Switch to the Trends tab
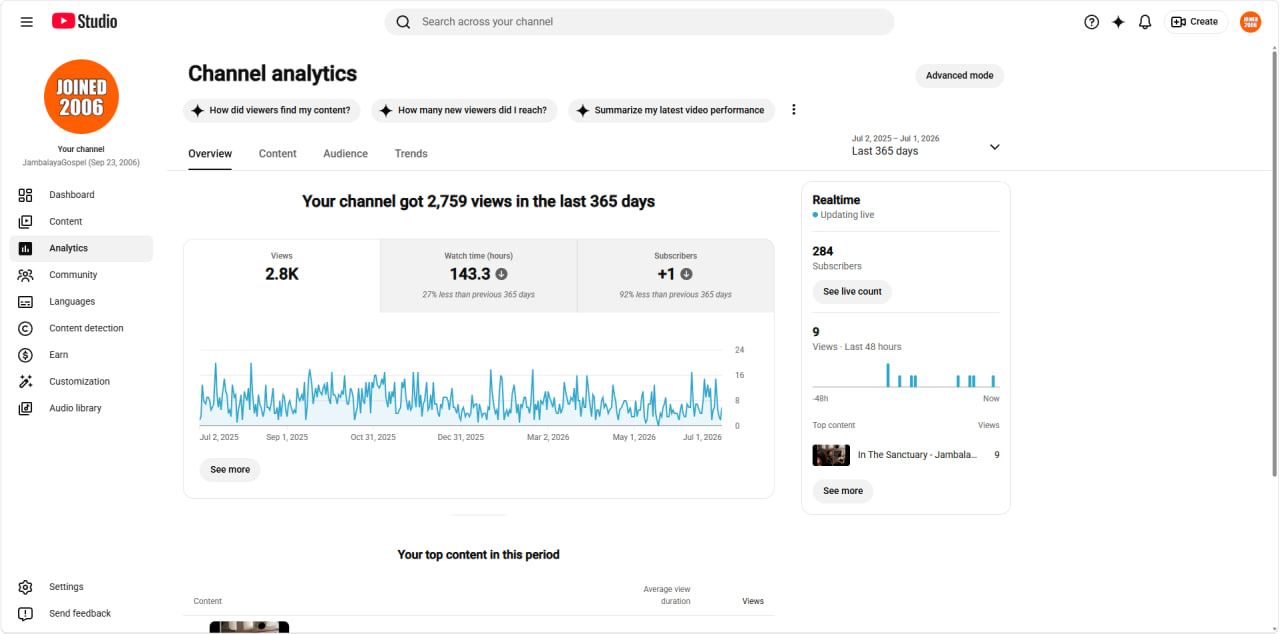This screenshot has width=1280, height=634. [x=411, y=154]
